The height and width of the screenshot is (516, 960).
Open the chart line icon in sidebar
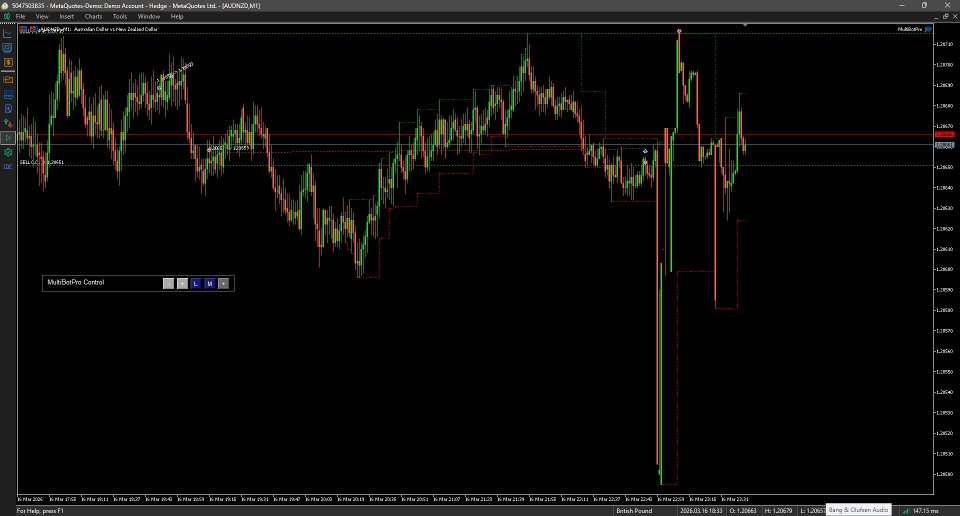[8, 33]
